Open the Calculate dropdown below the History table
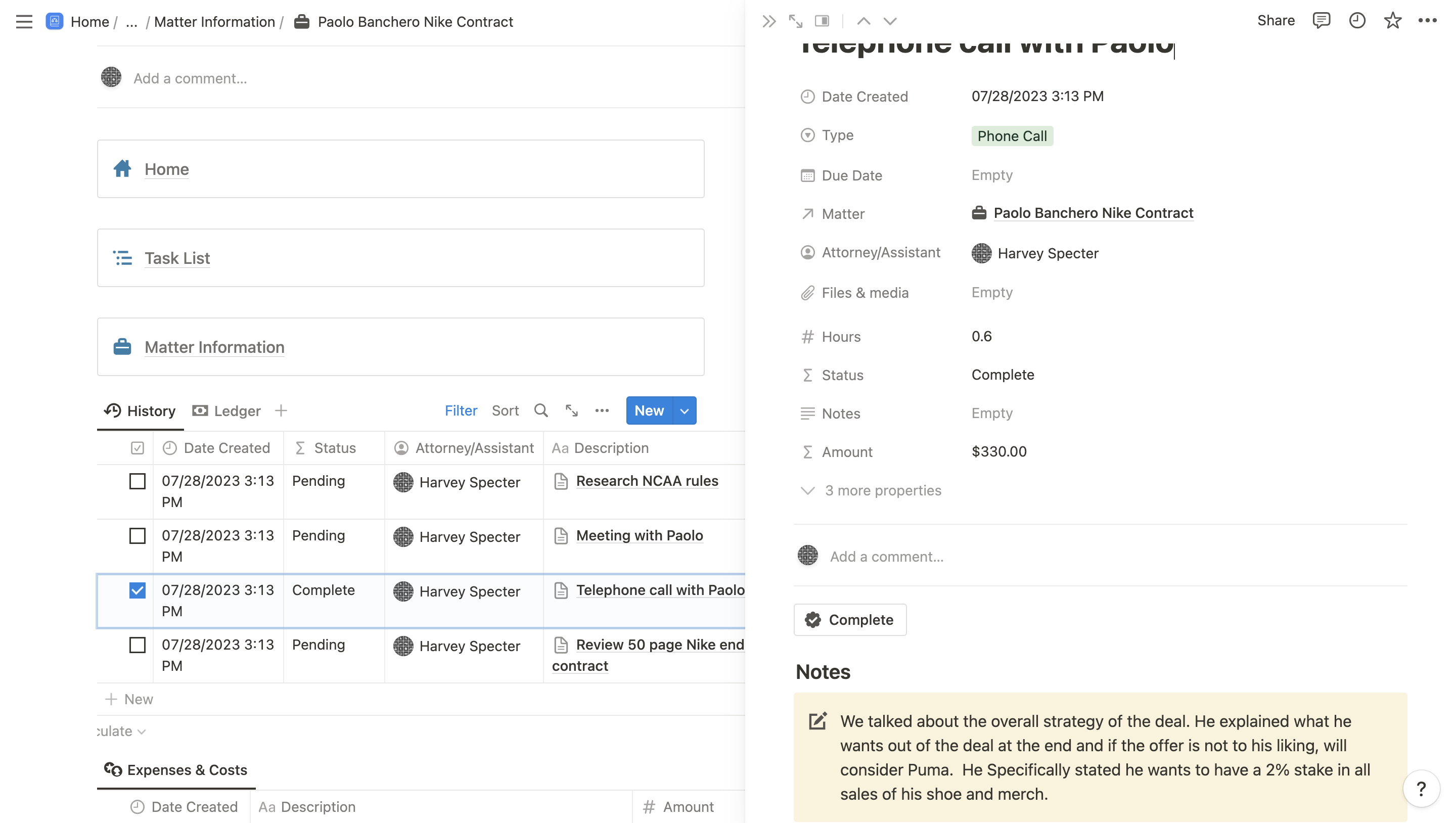The width and height of the screenshot is (1456, 823). (121, 731)
